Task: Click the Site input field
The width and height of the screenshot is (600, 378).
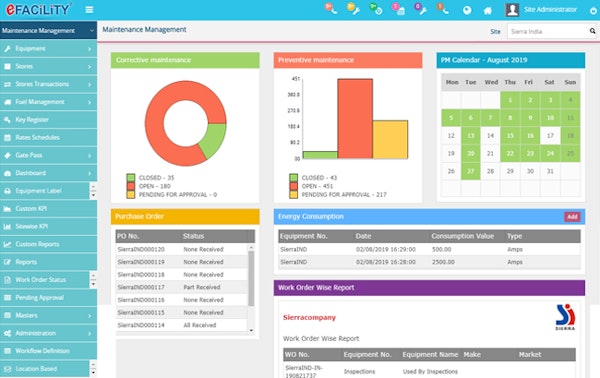Action: tap(548, 31)
